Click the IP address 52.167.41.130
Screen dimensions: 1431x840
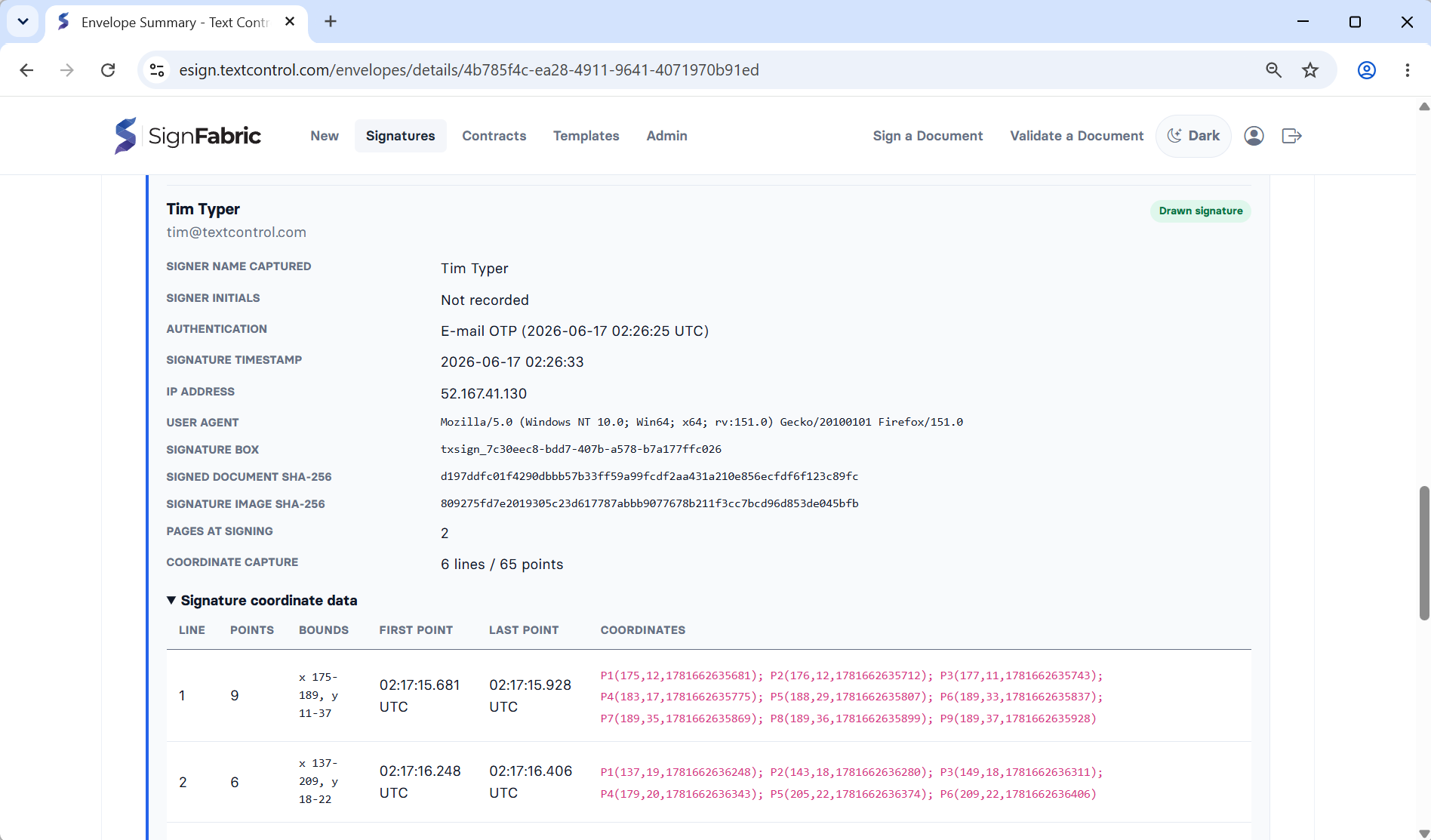coord(484,394)
